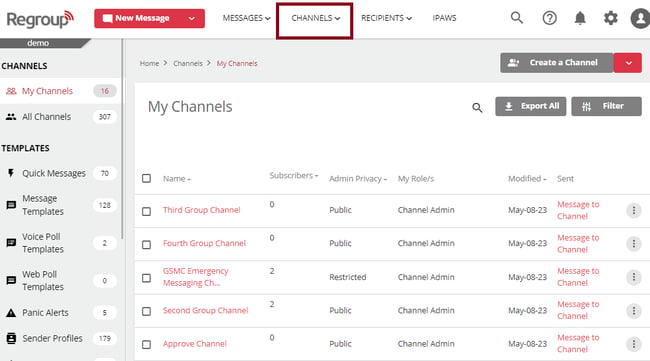
Task: Expand the red Create a Channel dropdown arrow
Action: 628,63
